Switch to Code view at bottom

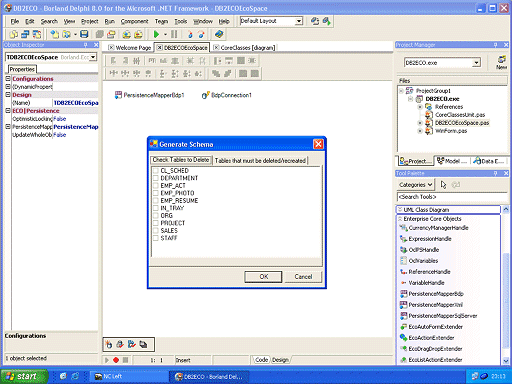coord(261,360)
